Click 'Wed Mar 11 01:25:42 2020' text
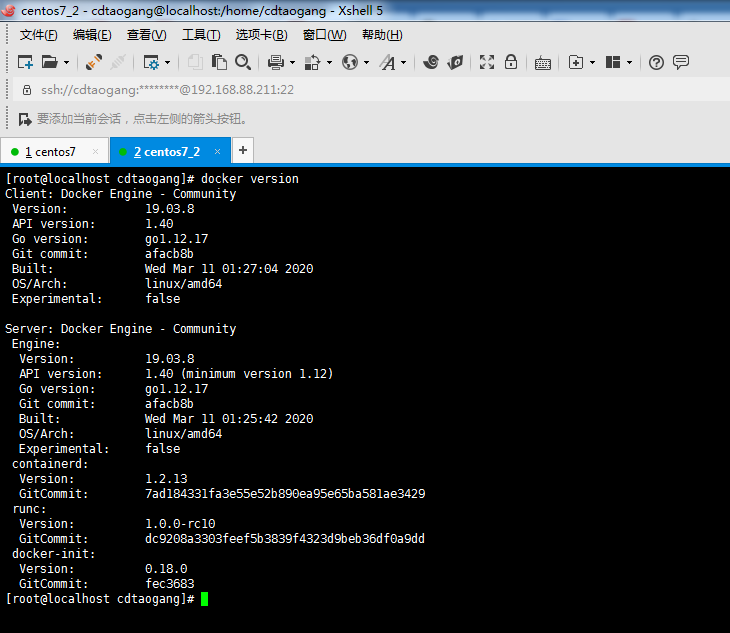 click(x=229, y=419)
